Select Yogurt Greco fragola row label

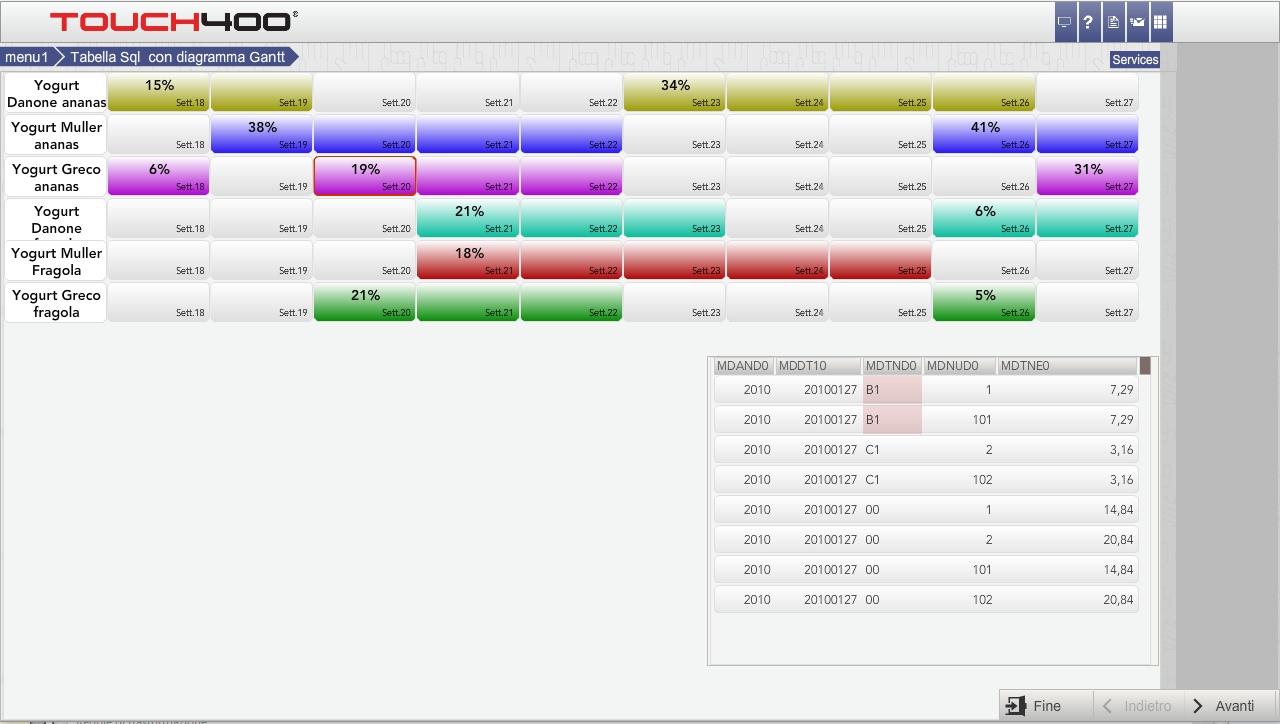pos(56,303)
